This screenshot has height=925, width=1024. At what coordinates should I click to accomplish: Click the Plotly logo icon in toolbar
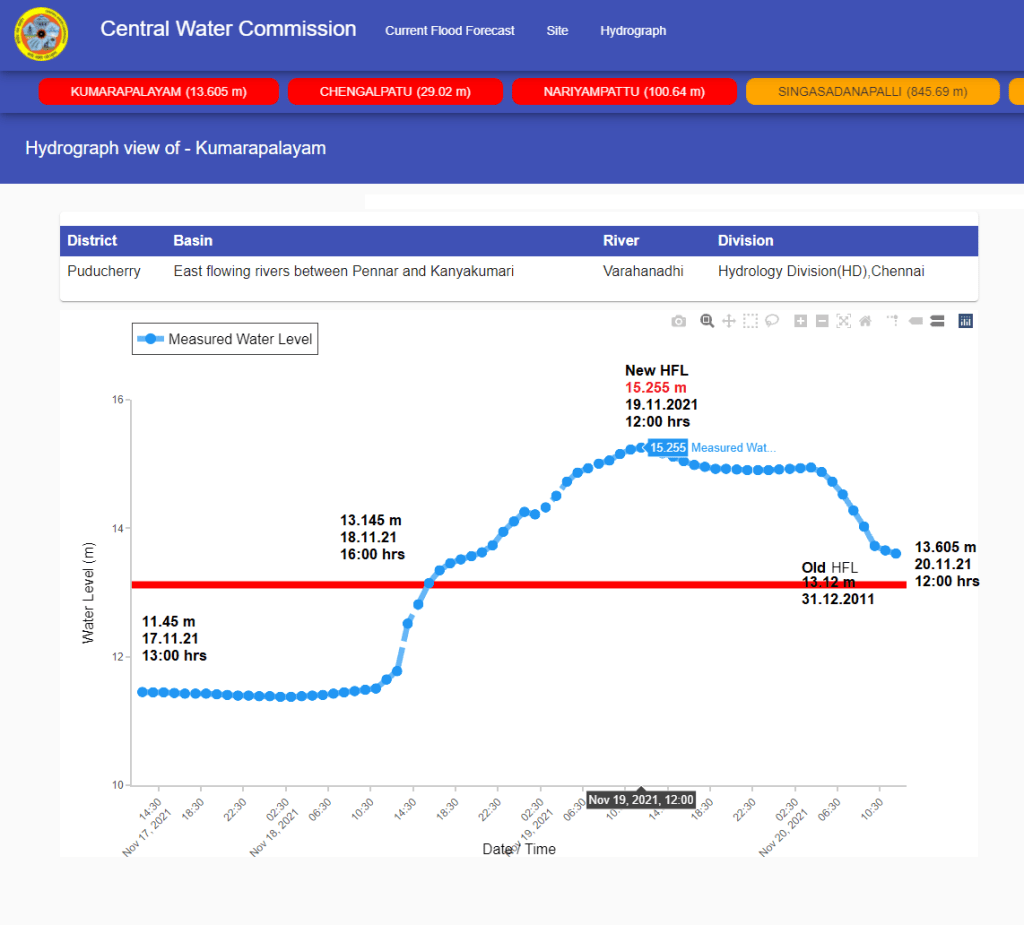[966, 321]
